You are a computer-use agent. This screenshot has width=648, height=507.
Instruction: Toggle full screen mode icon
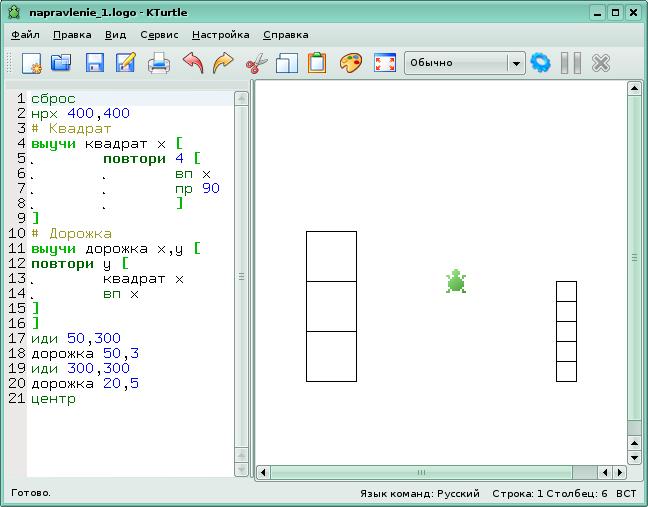[x=384, y=63]
